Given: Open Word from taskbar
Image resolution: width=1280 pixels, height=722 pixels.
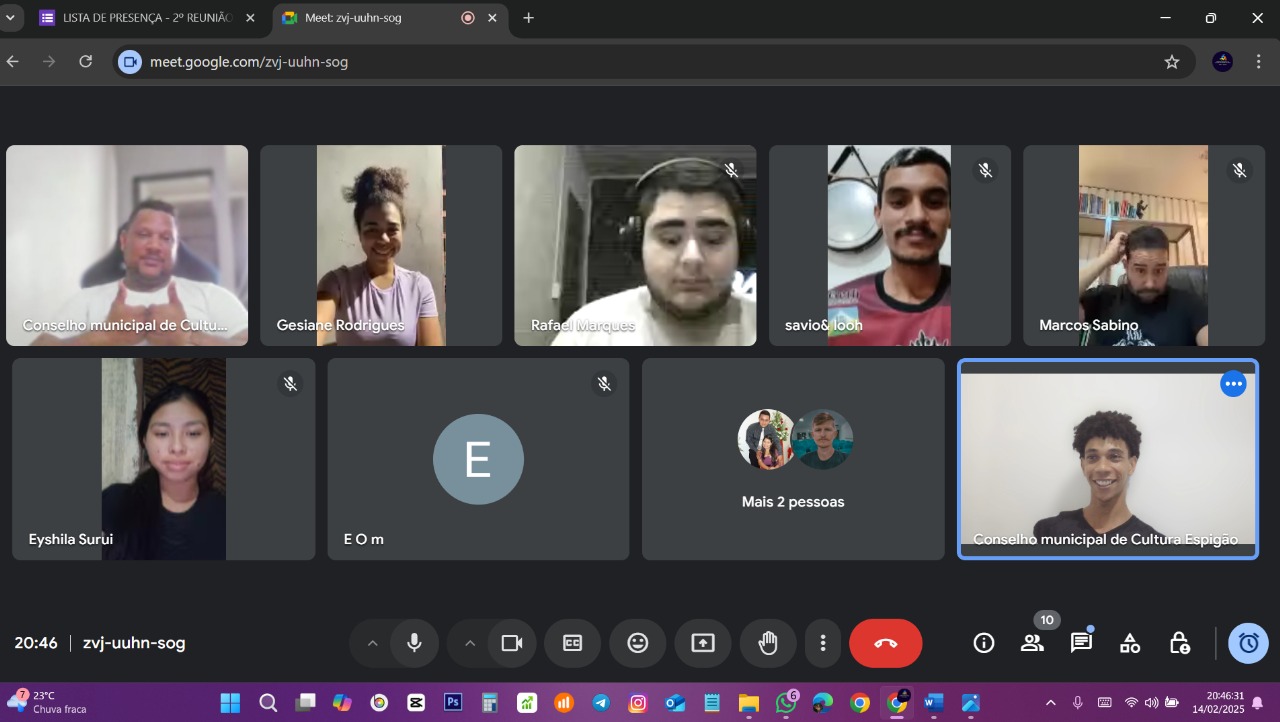Looking at the screenshot, I should pyautogui.click(x=934, y=703).
